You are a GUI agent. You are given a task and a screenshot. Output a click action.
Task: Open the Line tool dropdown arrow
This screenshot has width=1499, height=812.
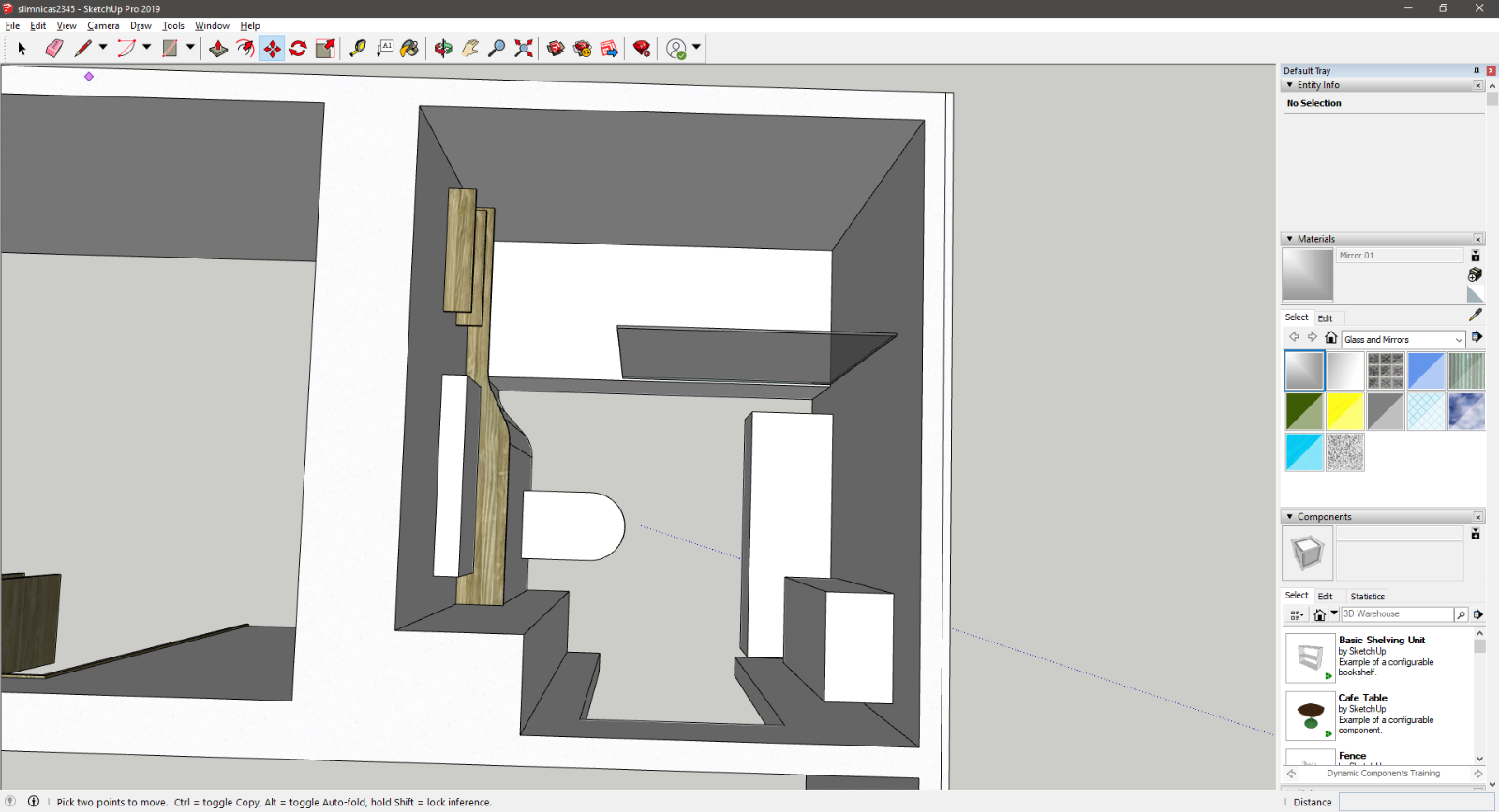pos(103,47)
